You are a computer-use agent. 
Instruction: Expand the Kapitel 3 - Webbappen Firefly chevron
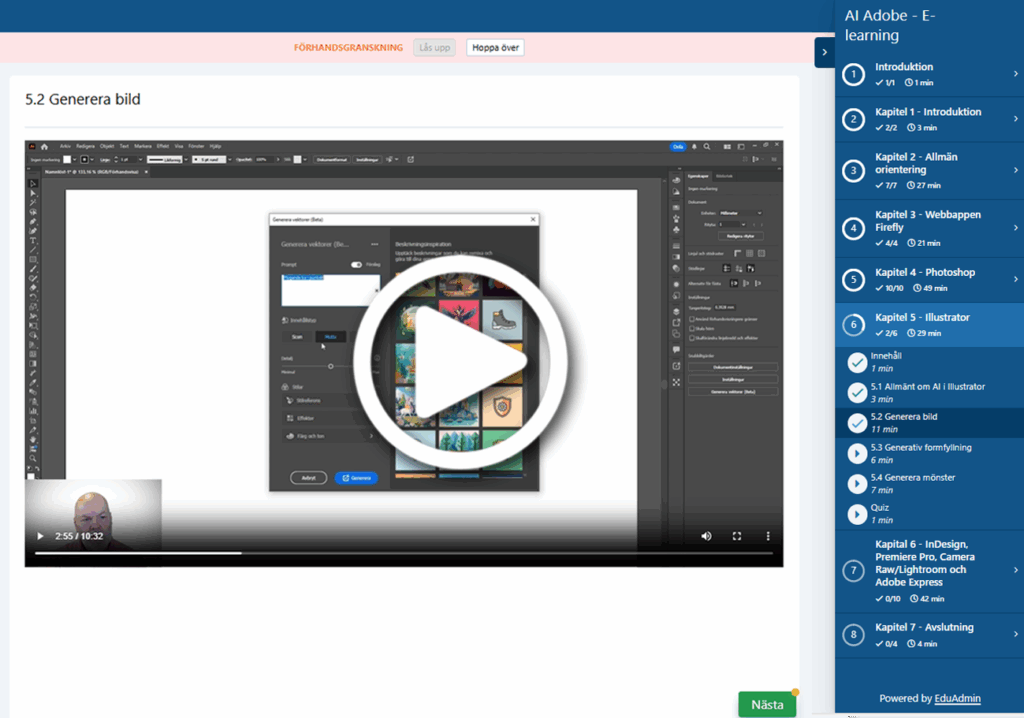(x=1016, y=228)
